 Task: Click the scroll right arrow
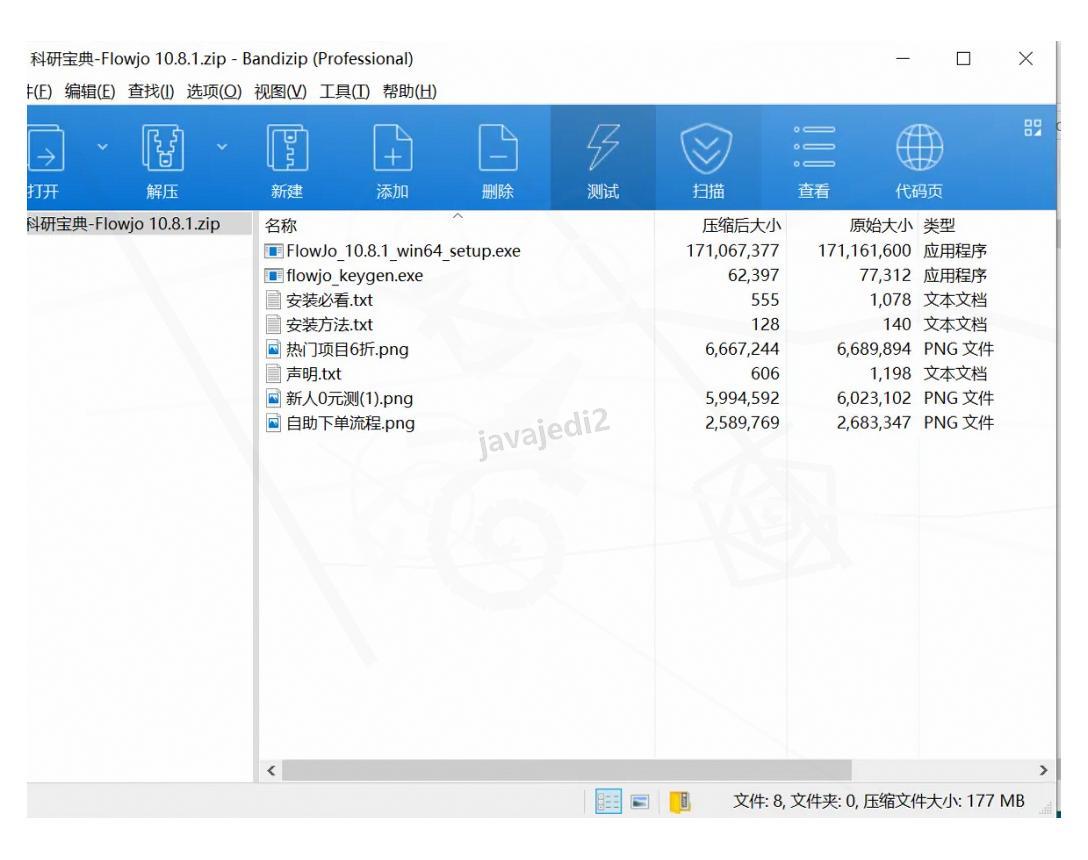click(x=1043, y=770)
